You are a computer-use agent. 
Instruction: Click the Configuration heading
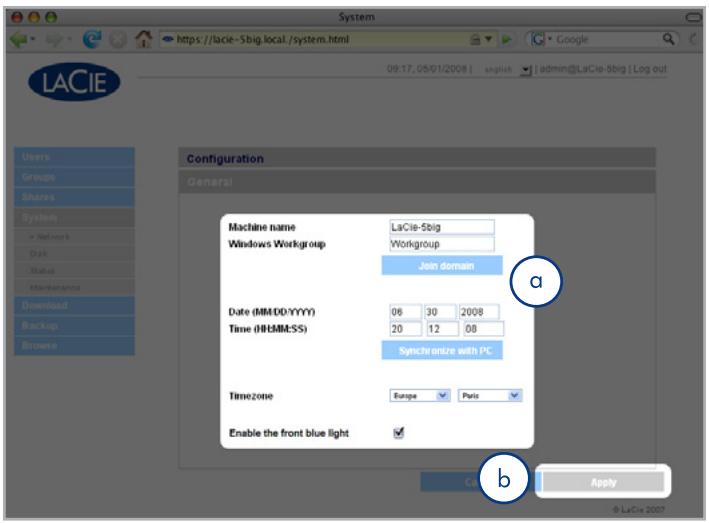click(x=225, y=159)
